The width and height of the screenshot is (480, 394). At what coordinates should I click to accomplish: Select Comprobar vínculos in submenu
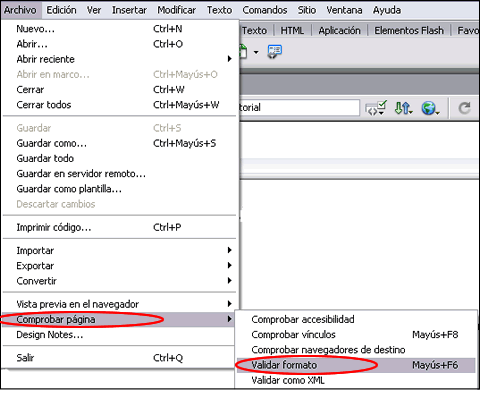pyautogui.click(x=356, y=334)
